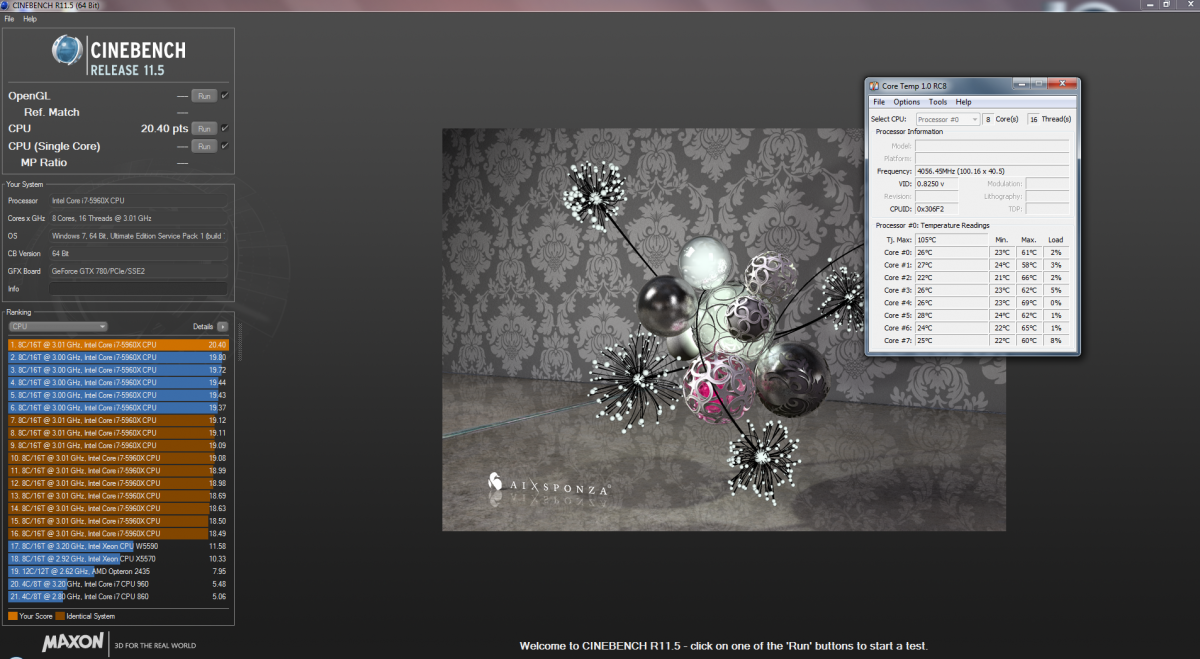Click the Processor field showing i7-5960X
The width and height of the screenshot is (1200, 659).
pyautogui.click(x=139, y=200)
